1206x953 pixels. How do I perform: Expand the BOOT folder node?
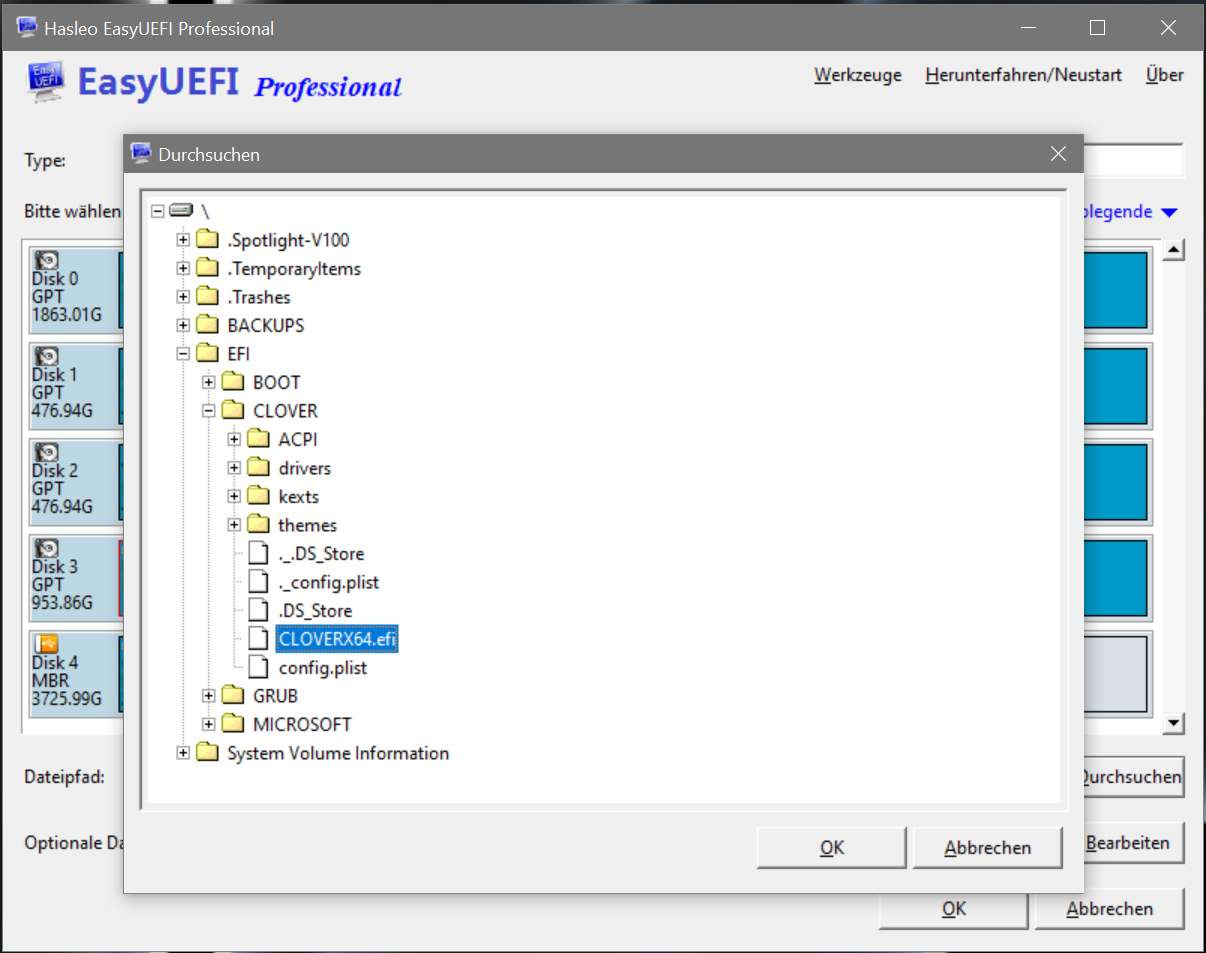[209, 382]
